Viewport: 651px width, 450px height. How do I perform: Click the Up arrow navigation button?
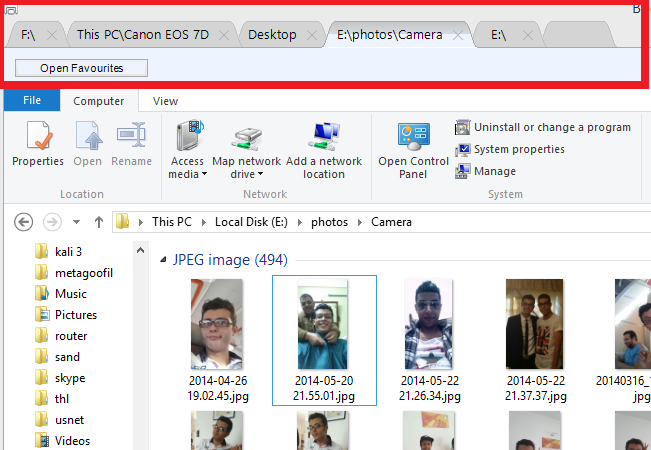point(98,221)
